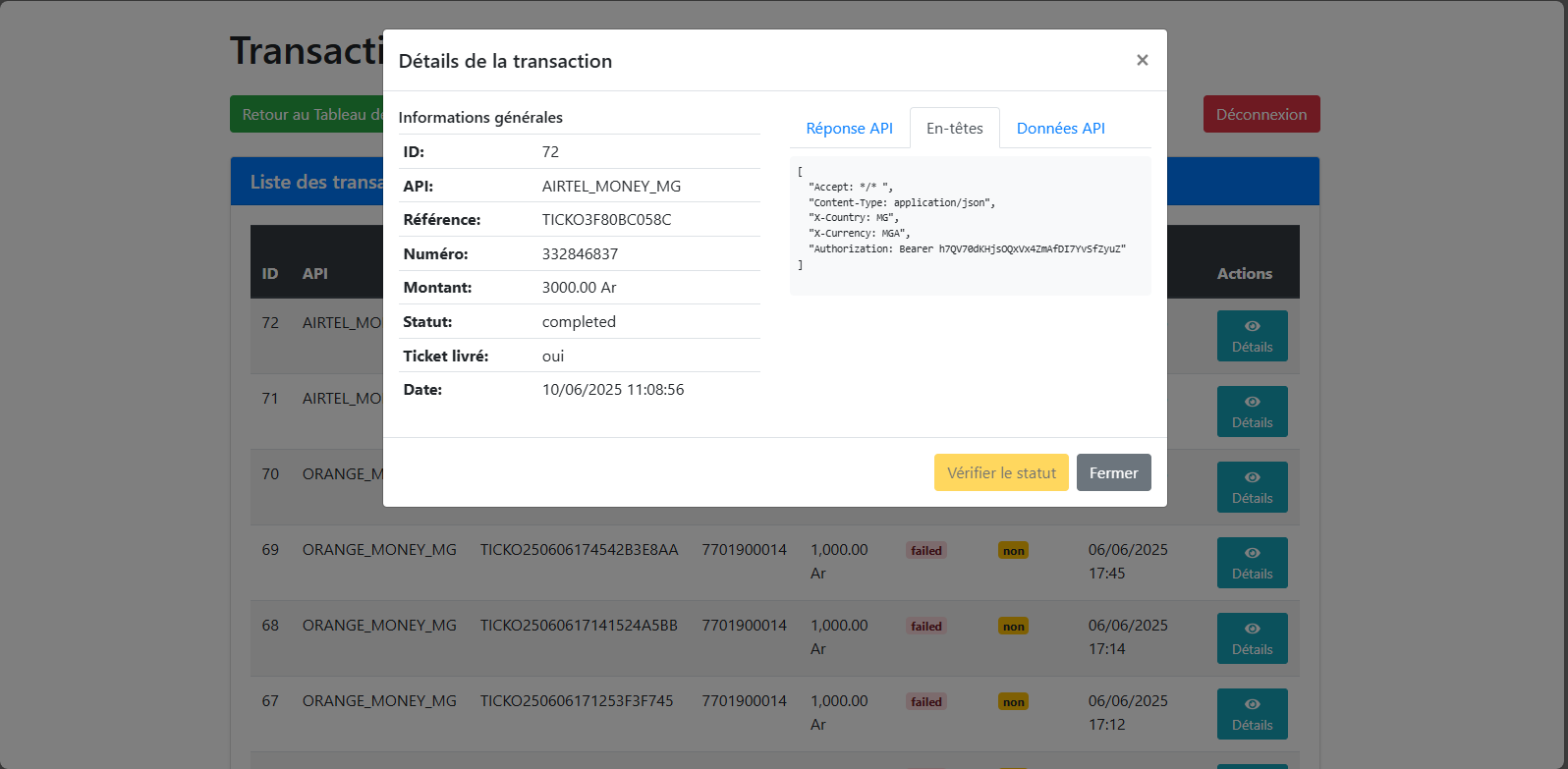The image size is (1568, 769).
Task: Close the transaction details modal with X
Action: tap(1142, 60)
